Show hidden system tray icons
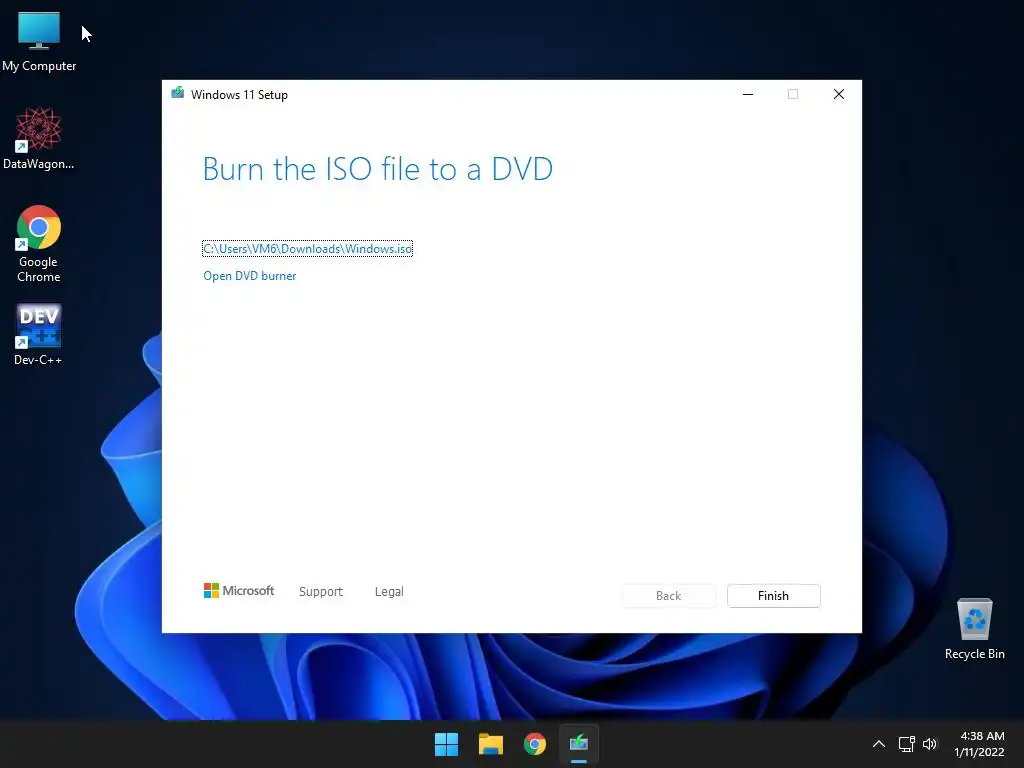The width and height of the screenshot is (1024, 768). pos(879,744)
